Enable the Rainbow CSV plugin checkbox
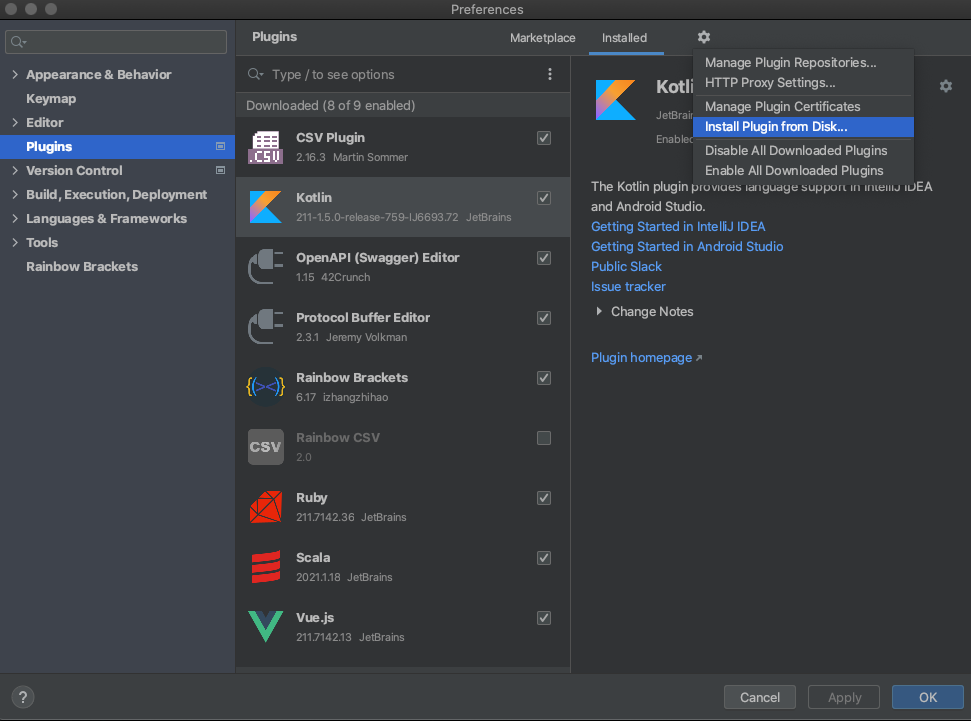The height and width of the screenshot is (721, 971). point(544,439)
